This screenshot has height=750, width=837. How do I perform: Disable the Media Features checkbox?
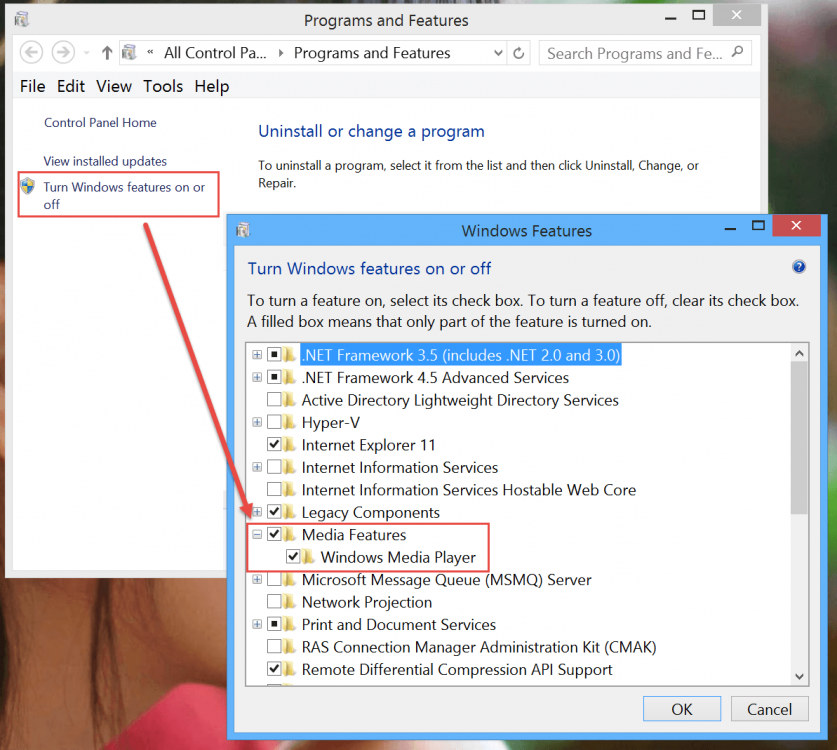click(x=274, y=534)
